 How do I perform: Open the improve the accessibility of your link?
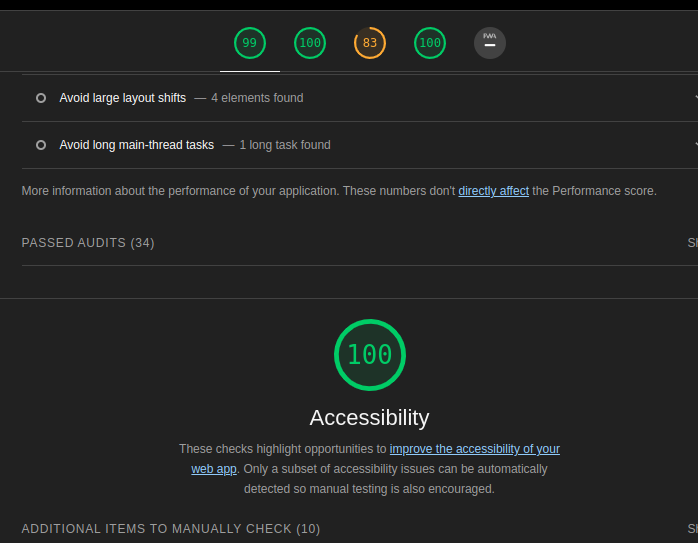pyautogui.click(x=475, y=449)
